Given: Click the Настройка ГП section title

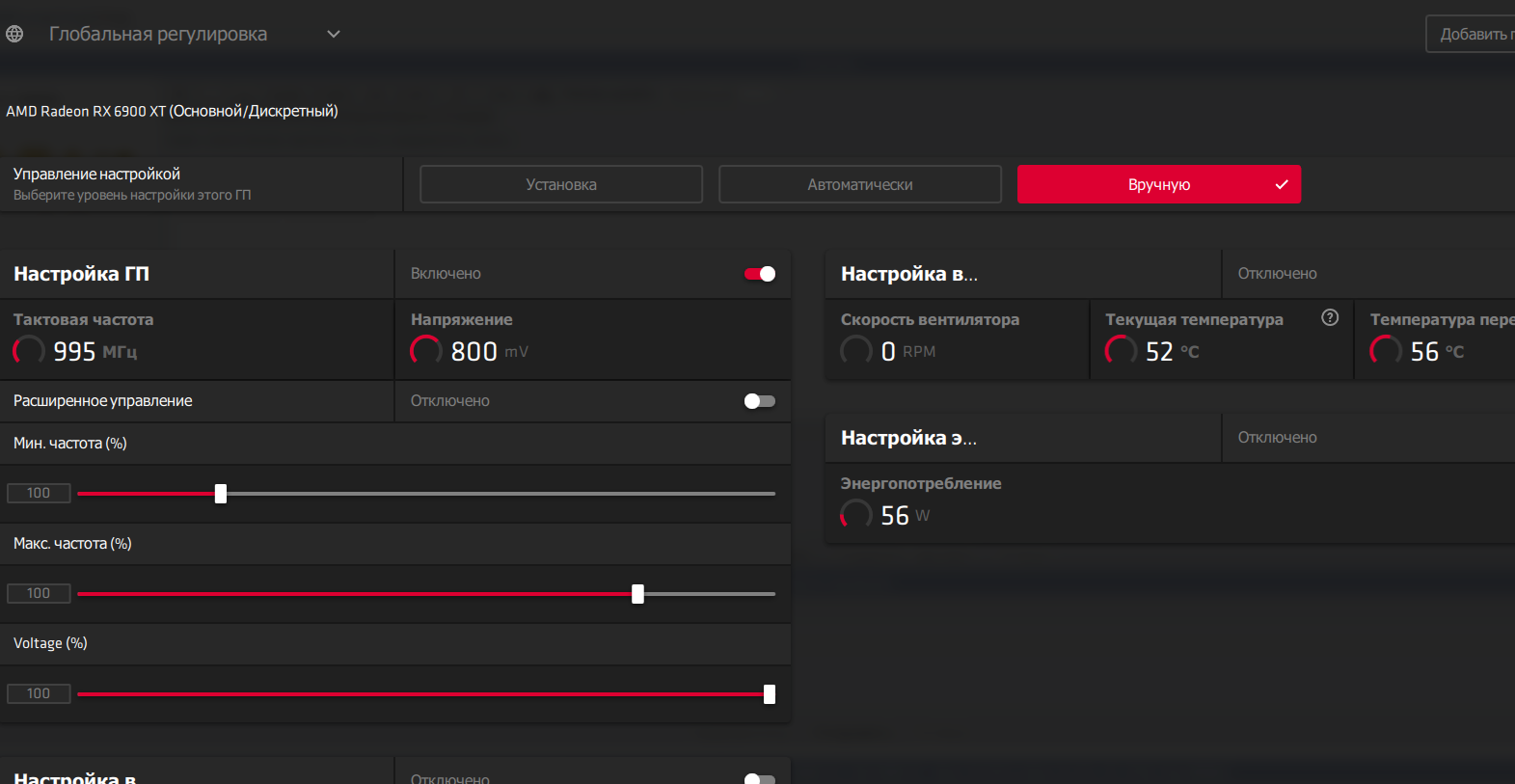Looking at the screenshot, I should point(81,274).
